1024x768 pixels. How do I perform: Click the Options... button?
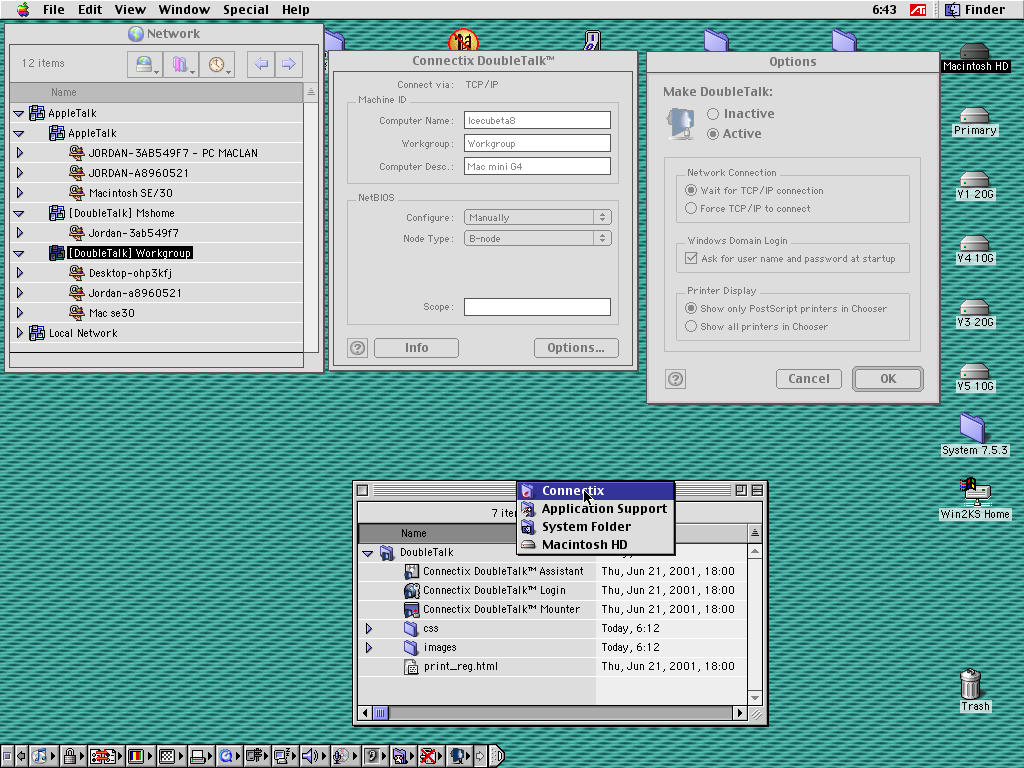tap(576, 348)
